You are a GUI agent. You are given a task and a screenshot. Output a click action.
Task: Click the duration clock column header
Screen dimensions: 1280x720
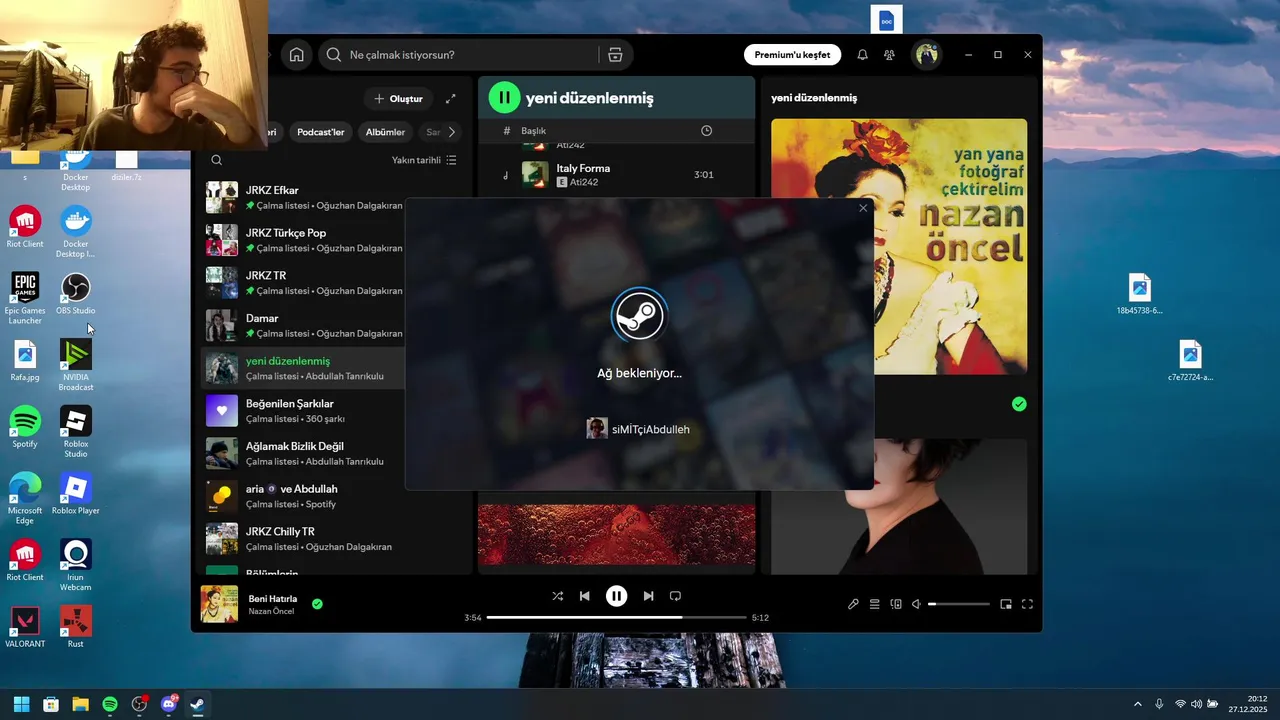(706, 131)
